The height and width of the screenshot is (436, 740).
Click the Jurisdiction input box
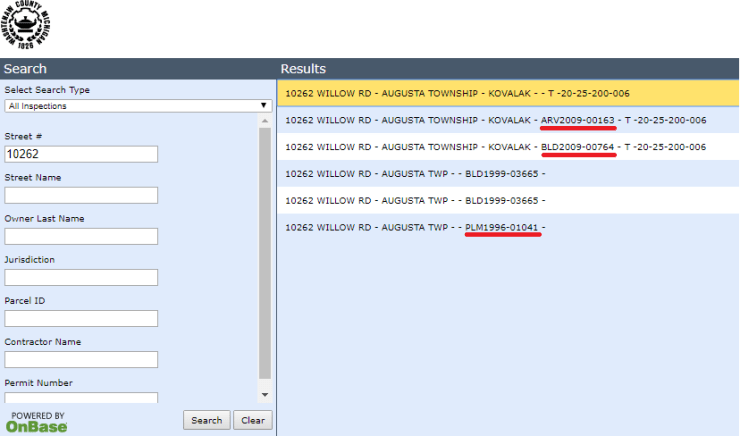(x=81, y=277)
